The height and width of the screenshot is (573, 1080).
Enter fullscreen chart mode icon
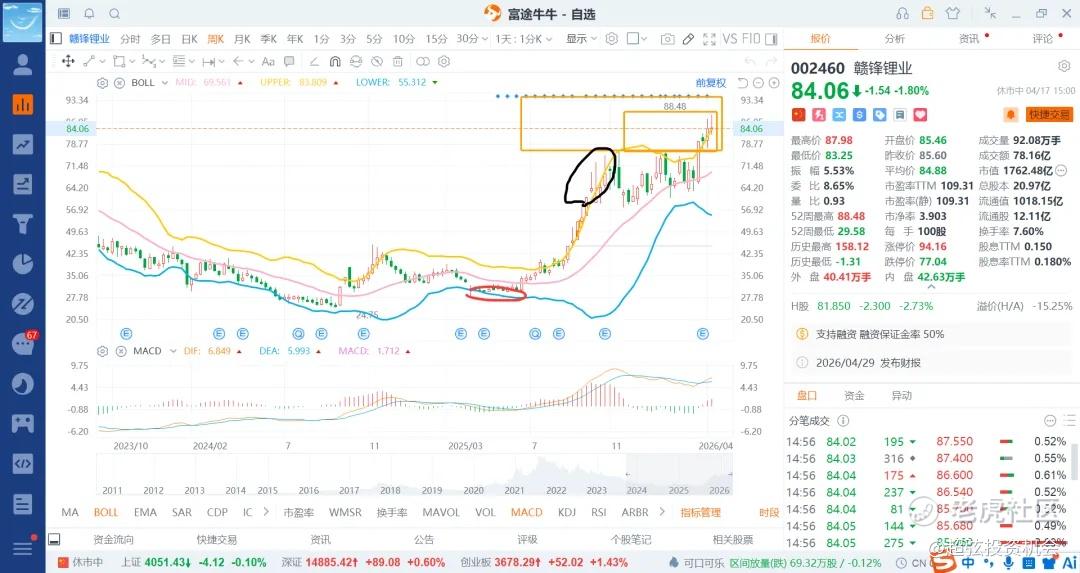click(x=709, y=39)
